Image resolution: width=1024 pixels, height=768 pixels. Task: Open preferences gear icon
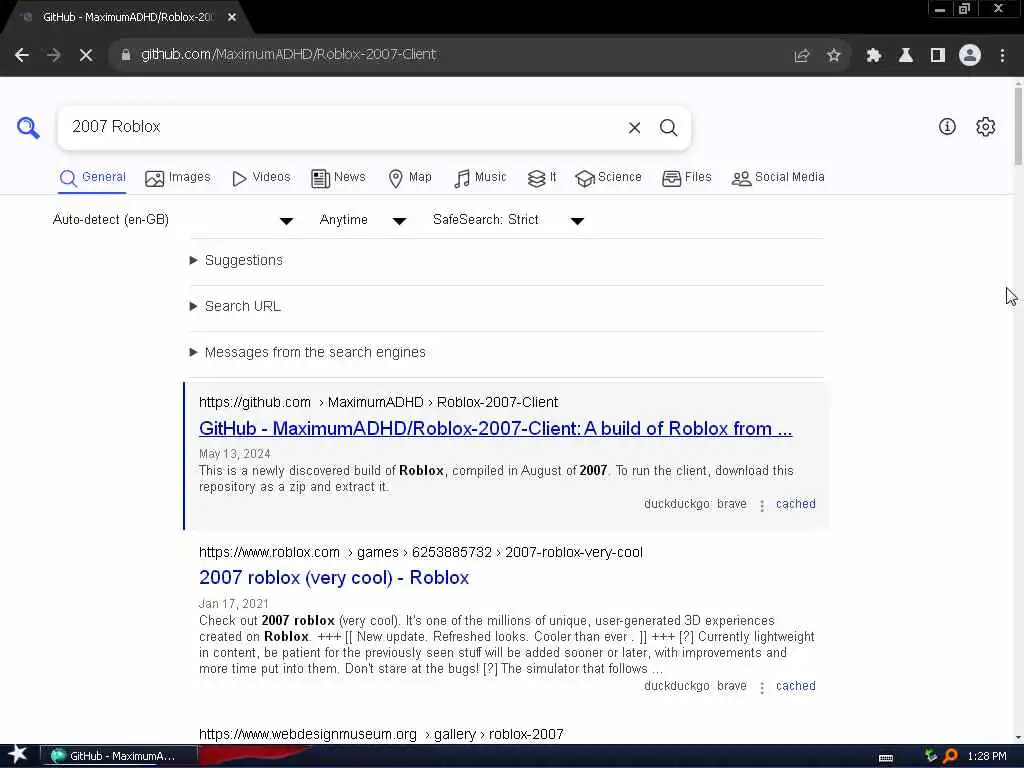(x=985, y=126)
